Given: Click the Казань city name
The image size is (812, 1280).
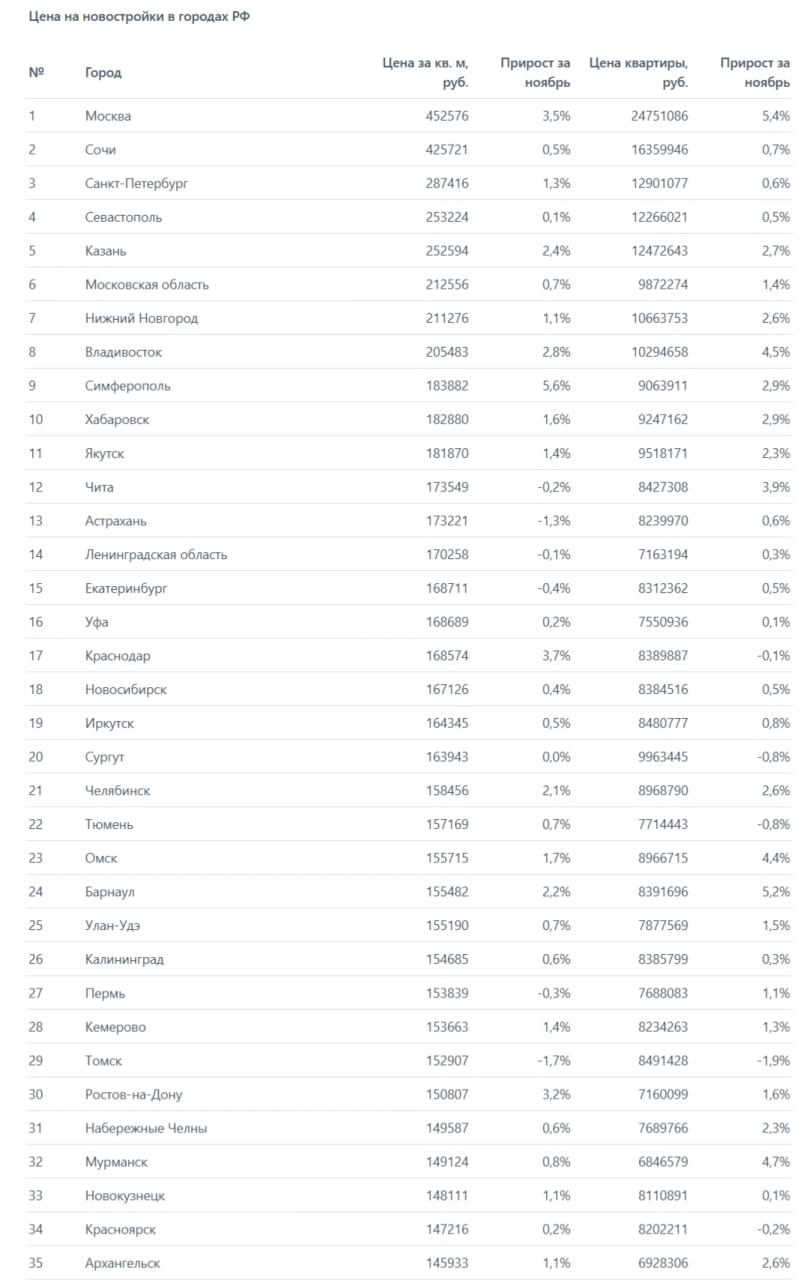Looking at the screenshot, I should [x=105, y=251].
